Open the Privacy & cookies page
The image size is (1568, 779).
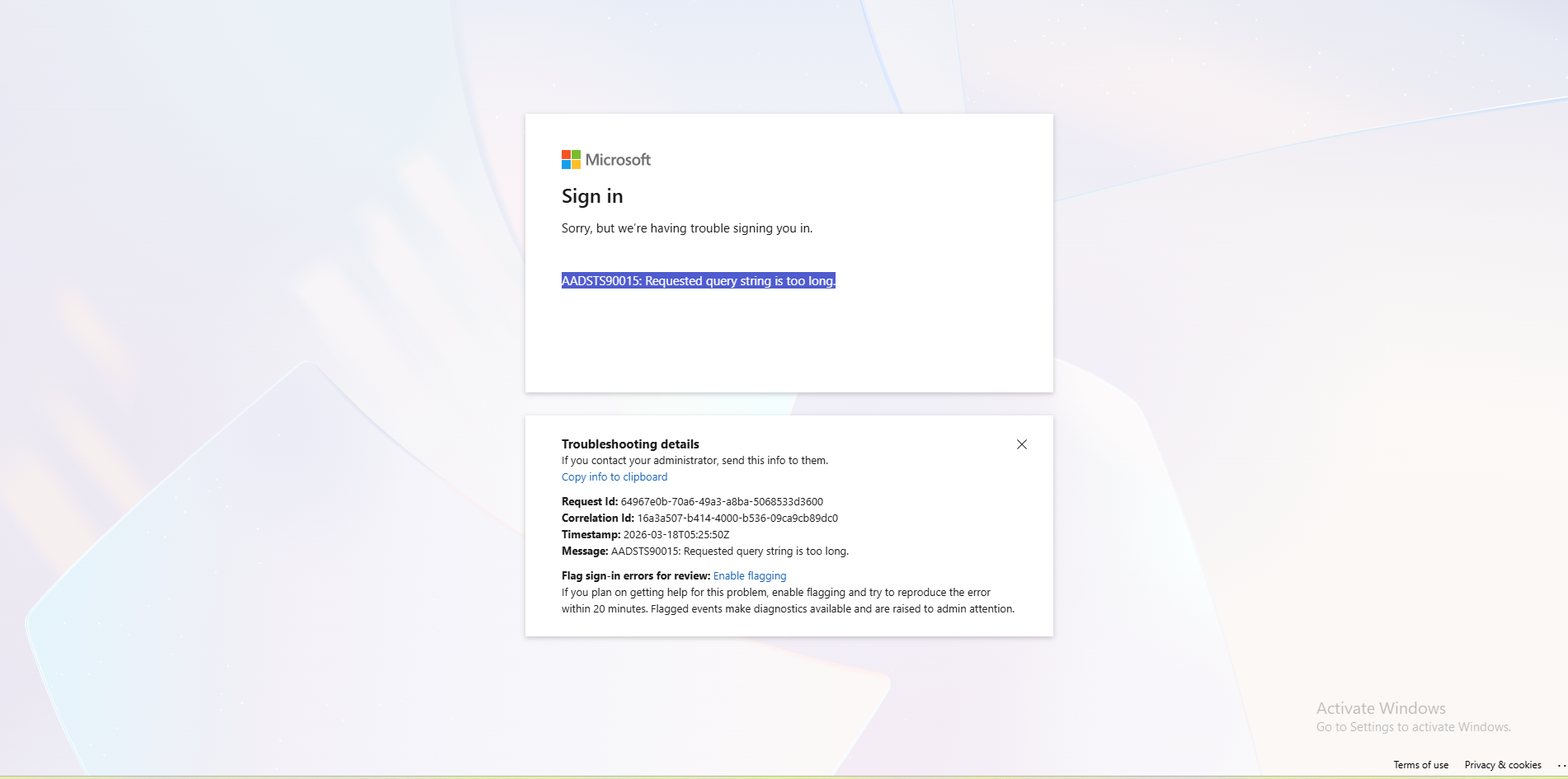click(x=1503, y=765)
